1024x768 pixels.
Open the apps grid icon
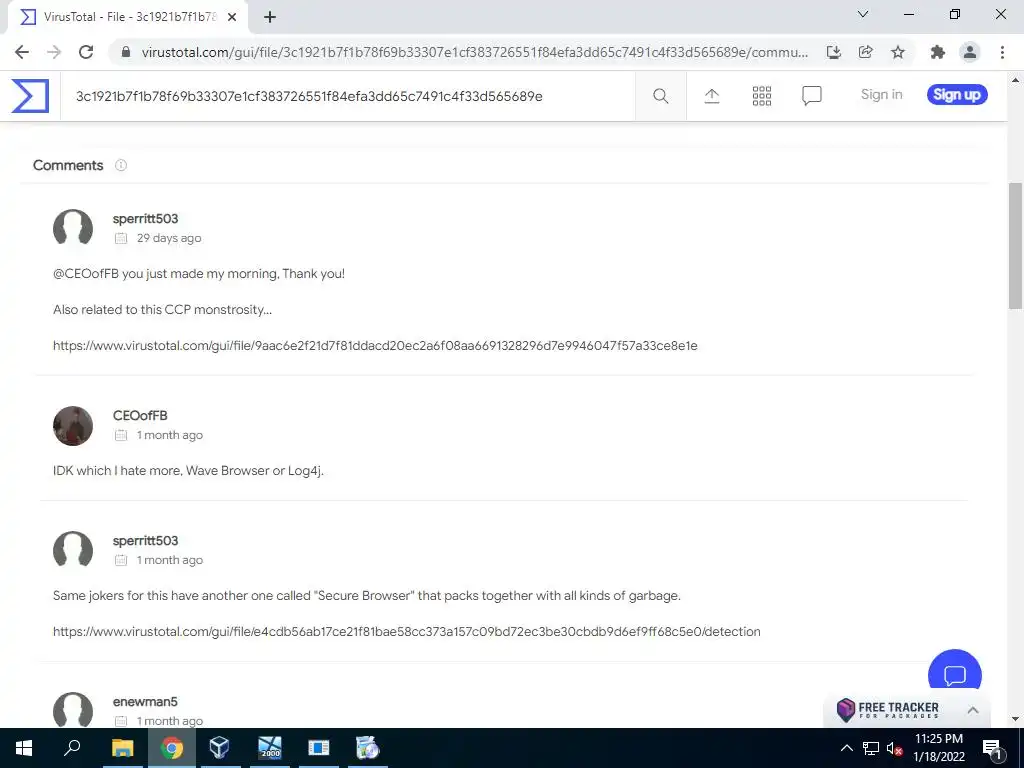(x=761, y=96)
